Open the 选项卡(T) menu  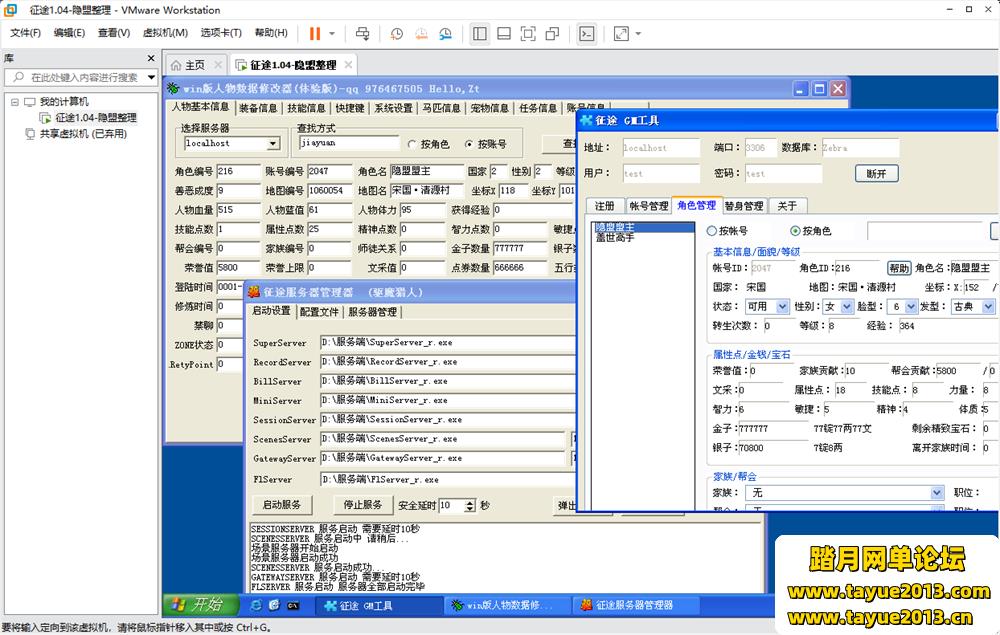click(221, 33)
